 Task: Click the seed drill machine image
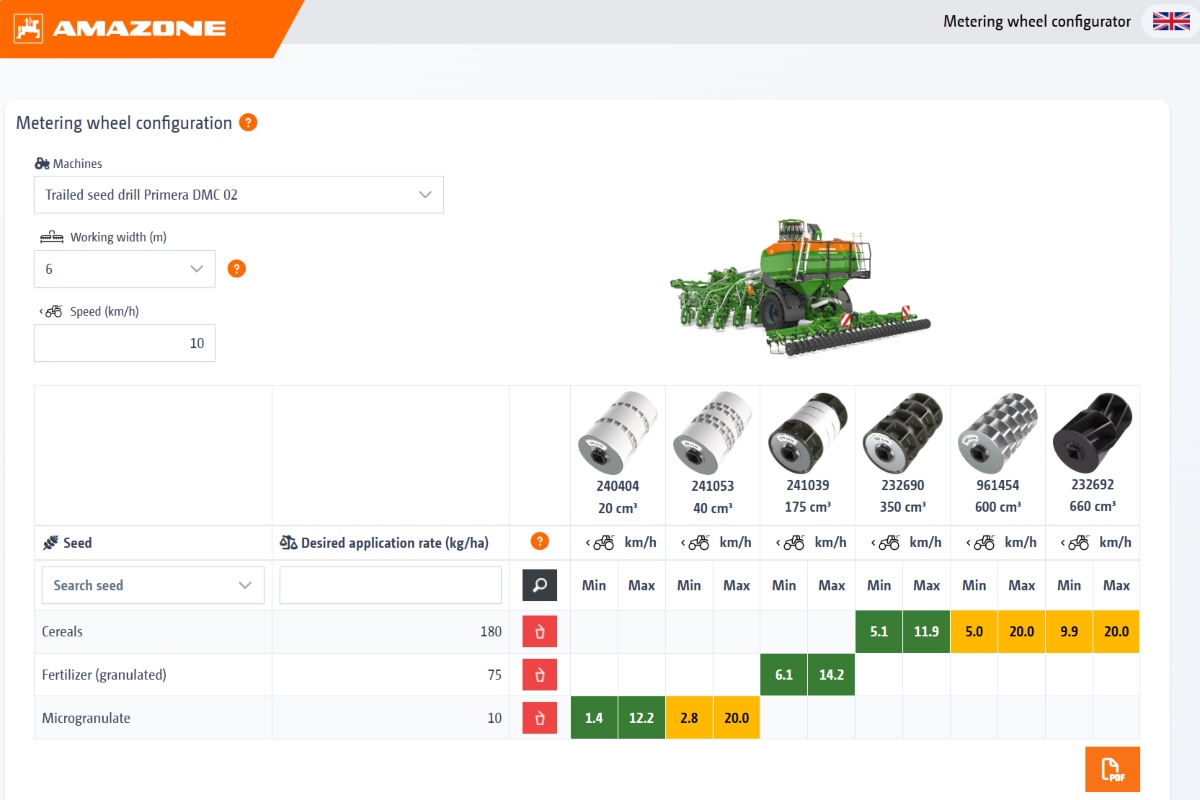point(800,287)
